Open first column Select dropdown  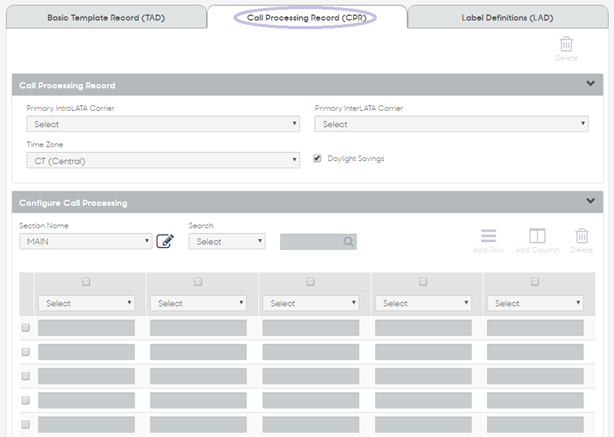86,303
